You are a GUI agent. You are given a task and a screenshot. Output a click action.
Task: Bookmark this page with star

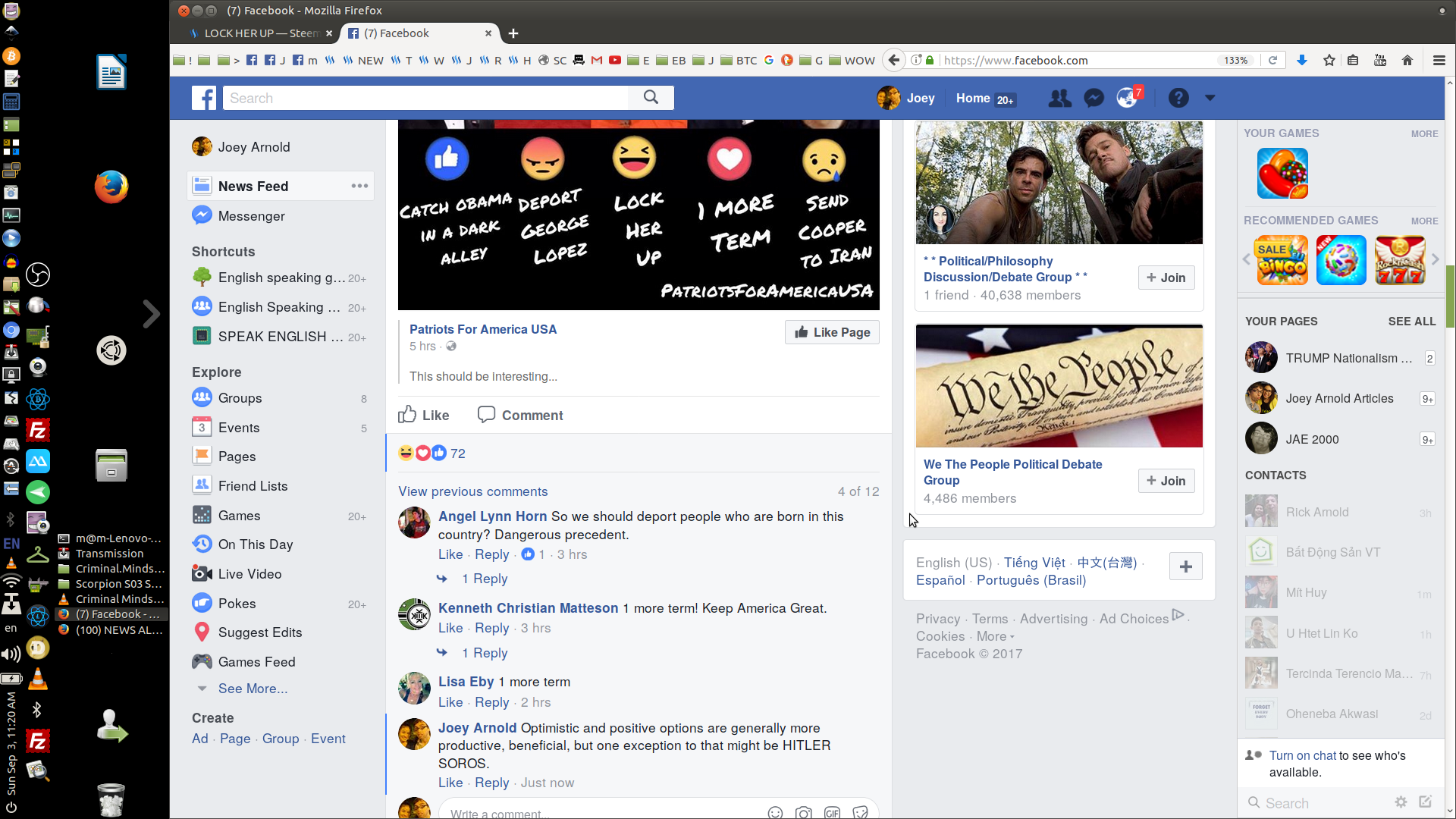coord(1329,60)
